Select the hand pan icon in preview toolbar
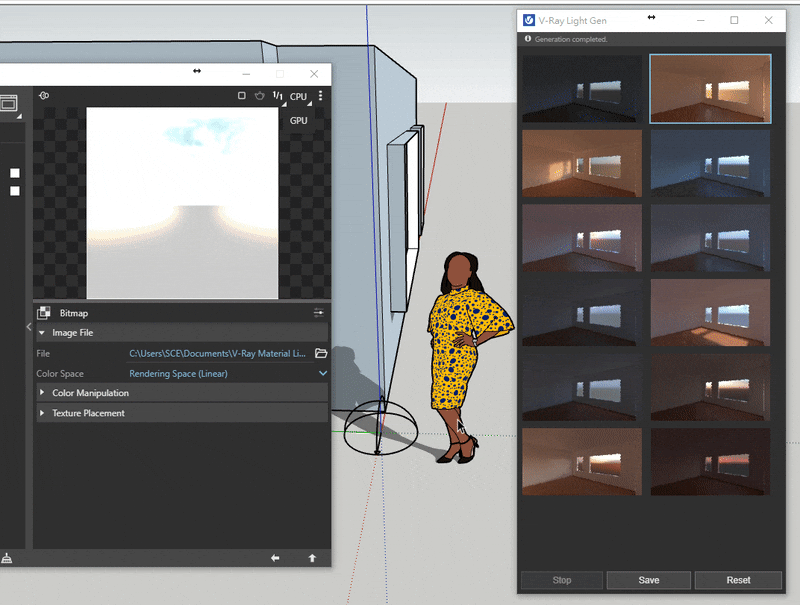The height and width of the screenshot is (605, 800). 259,95
